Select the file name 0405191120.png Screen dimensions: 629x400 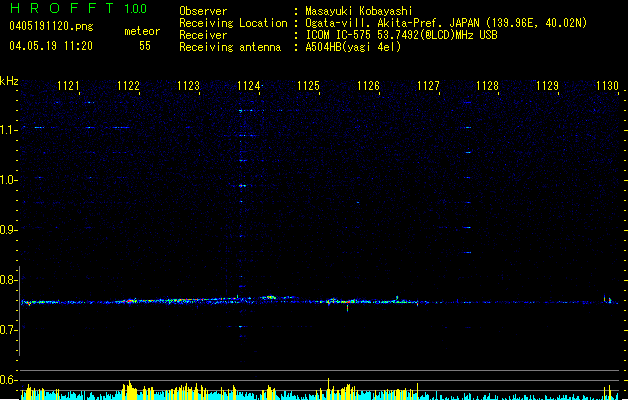point(51,26)
